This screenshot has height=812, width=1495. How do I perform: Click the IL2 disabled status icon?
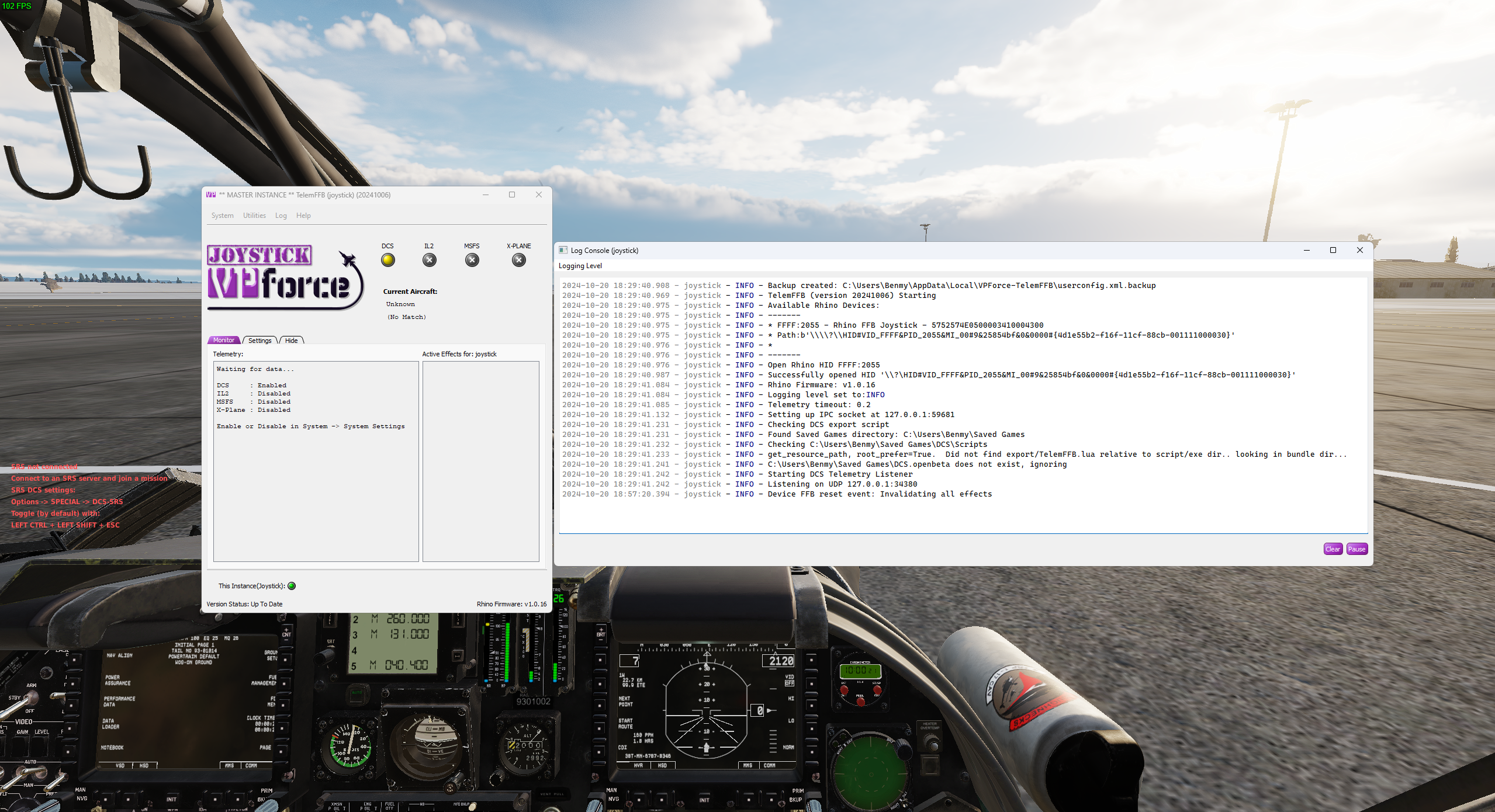point(430,261)
